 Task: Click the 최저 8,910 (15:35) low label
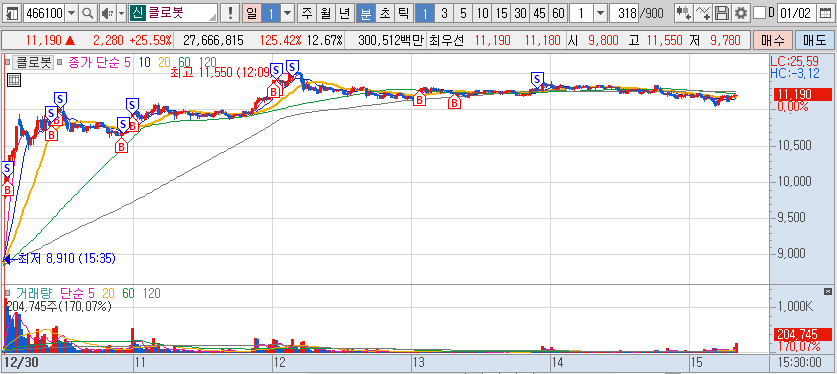coord(66,259)
